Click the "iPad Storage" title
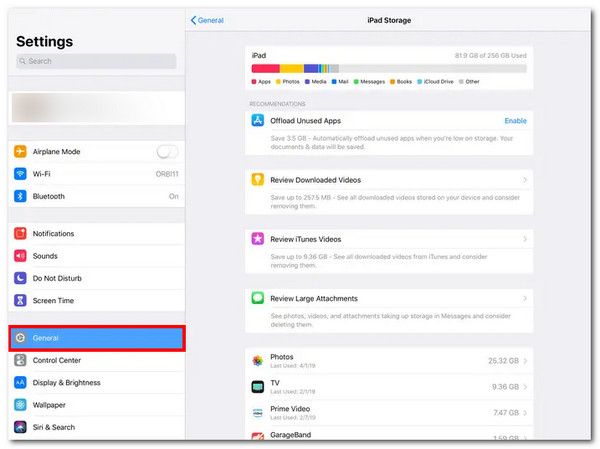 tap(389, 20)
